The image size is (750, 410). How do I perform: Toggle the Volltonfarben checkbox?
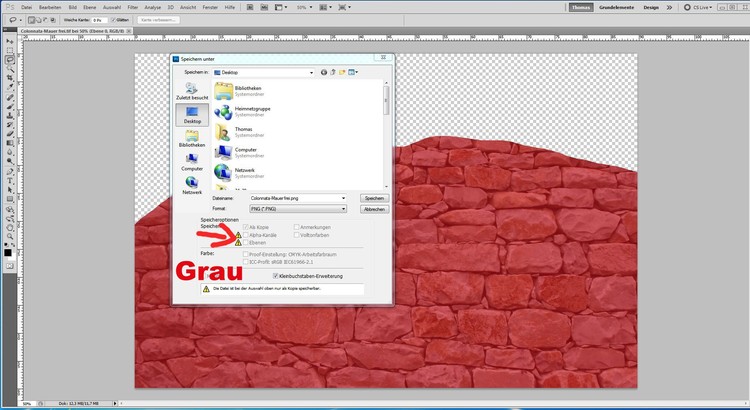point(297,235)
